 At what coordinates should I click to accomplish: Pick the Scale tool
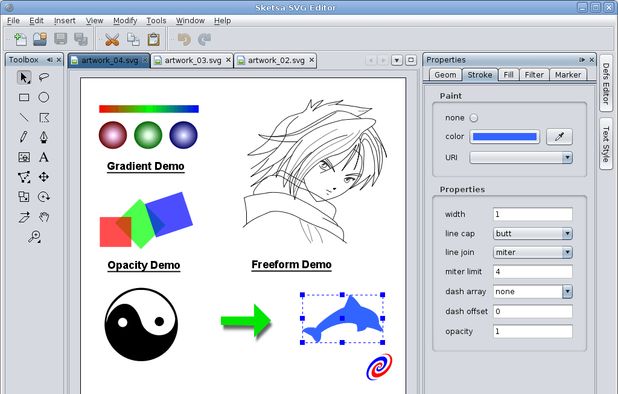[x=24, y=197]
